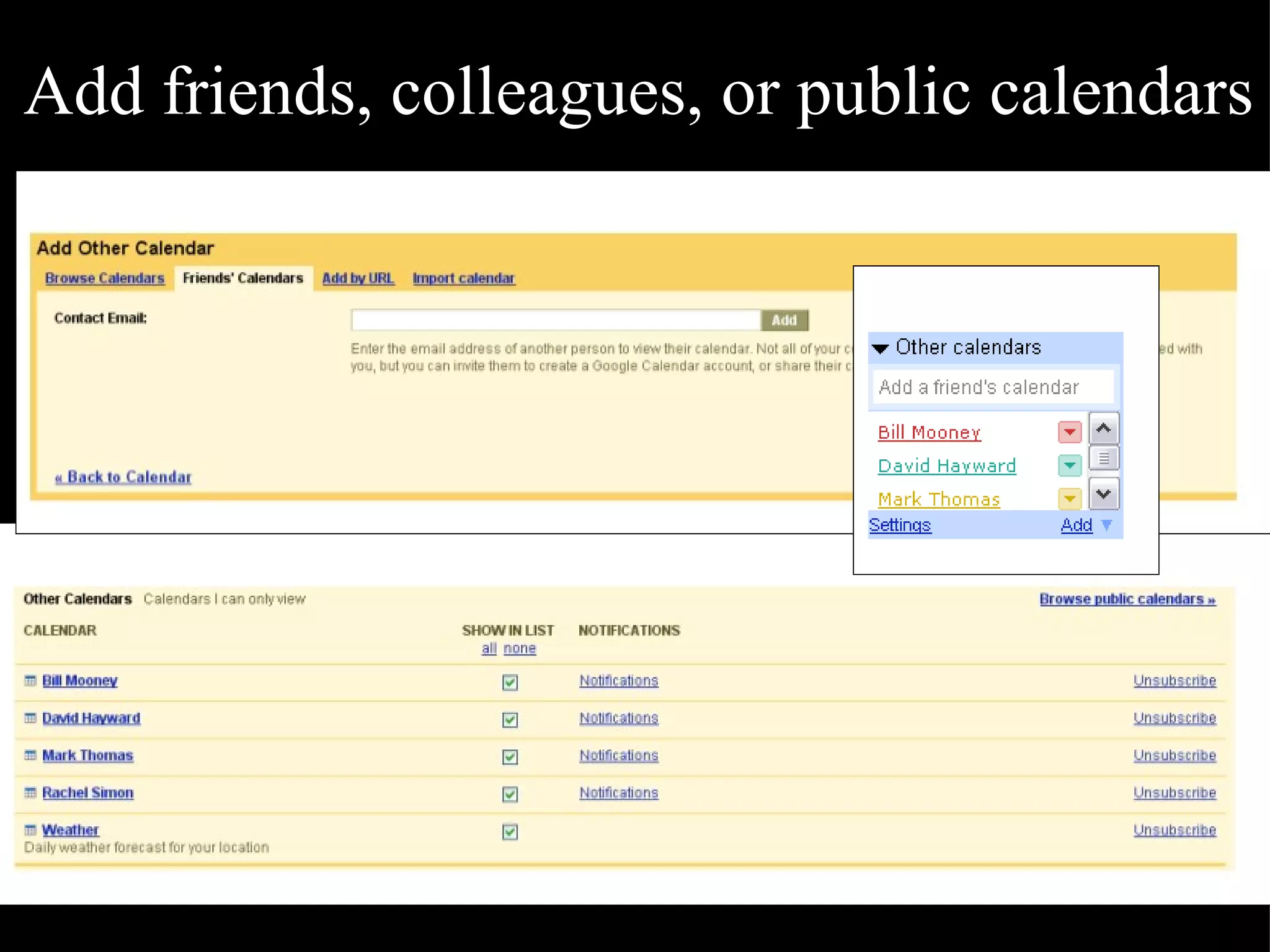
Task: Click Settings link in sidebar
Action: (900, 525)
